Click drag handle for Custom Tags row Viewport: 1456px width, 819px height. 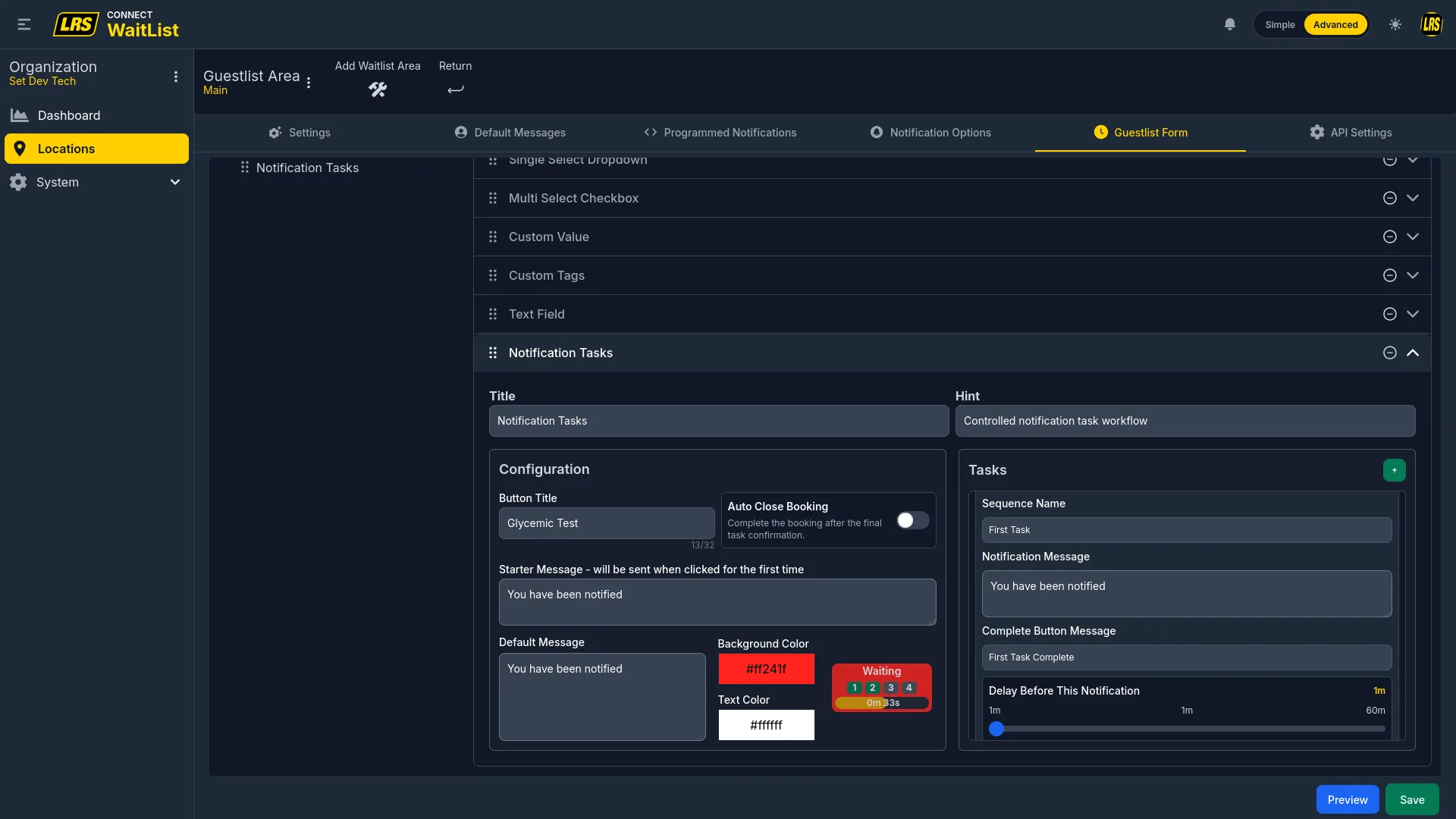(493, 275)
